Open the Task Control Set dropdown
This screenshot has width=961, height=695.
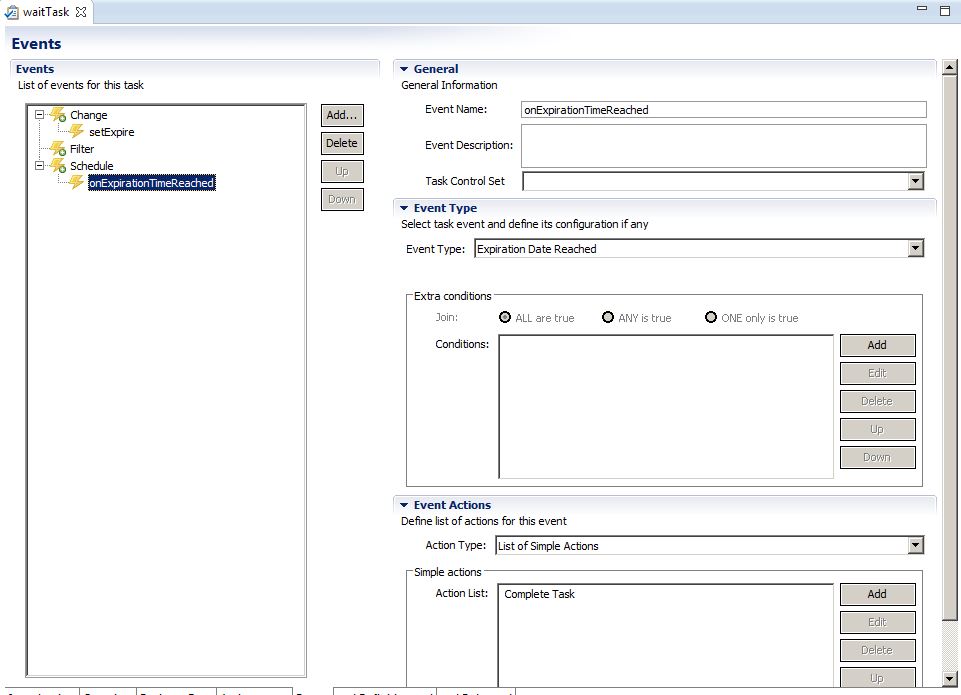(x=914, y=181)
